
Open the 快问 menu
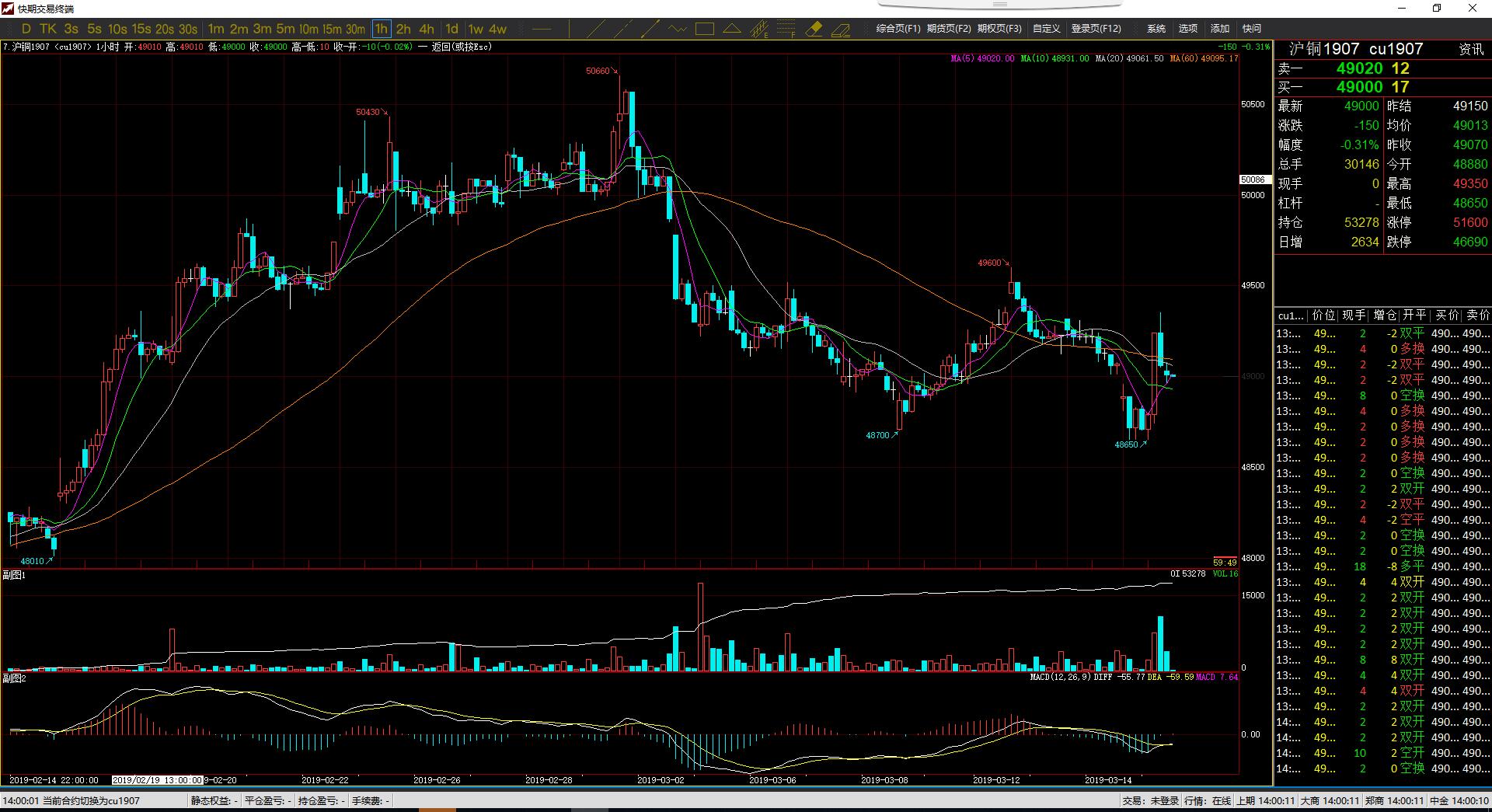pyautogui.click(x=1252, y=29)
